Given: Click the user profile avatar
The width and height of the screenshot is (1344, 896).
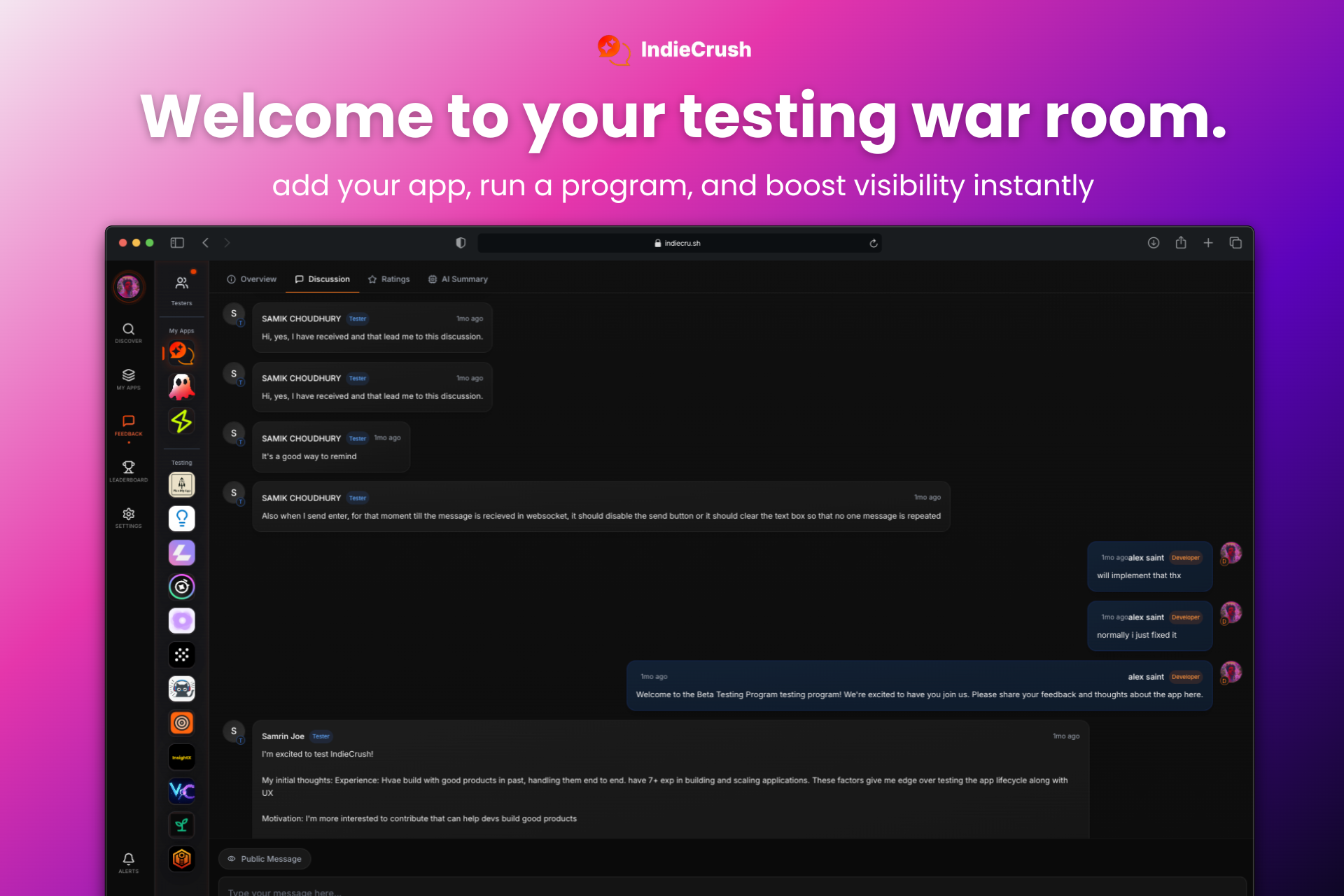Looking at the screenshot, I should click(128, 287).
